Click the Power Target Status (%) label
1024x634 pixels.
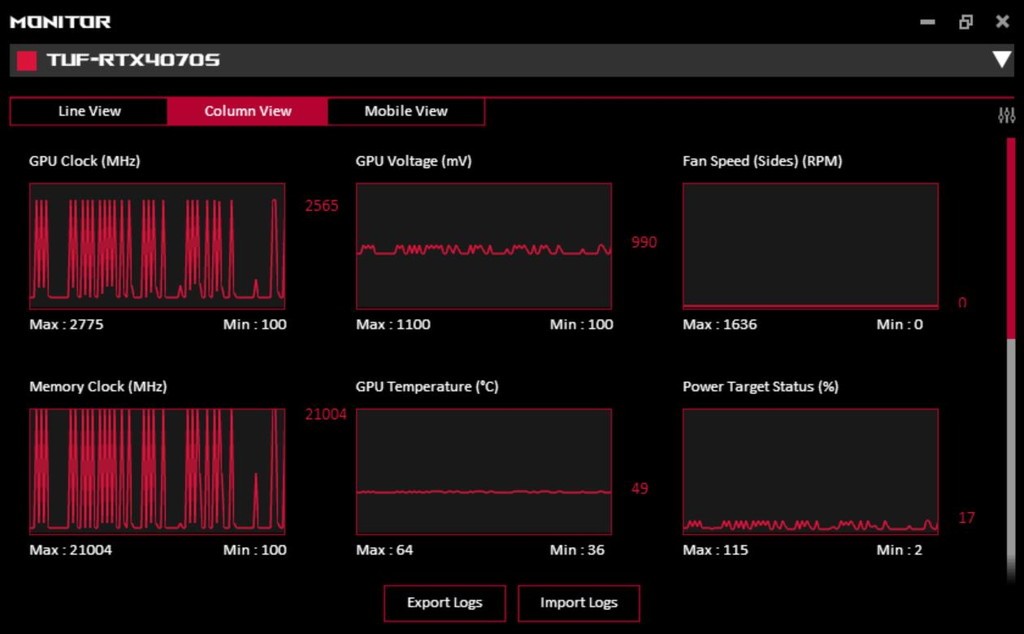[x=760, y=387]
